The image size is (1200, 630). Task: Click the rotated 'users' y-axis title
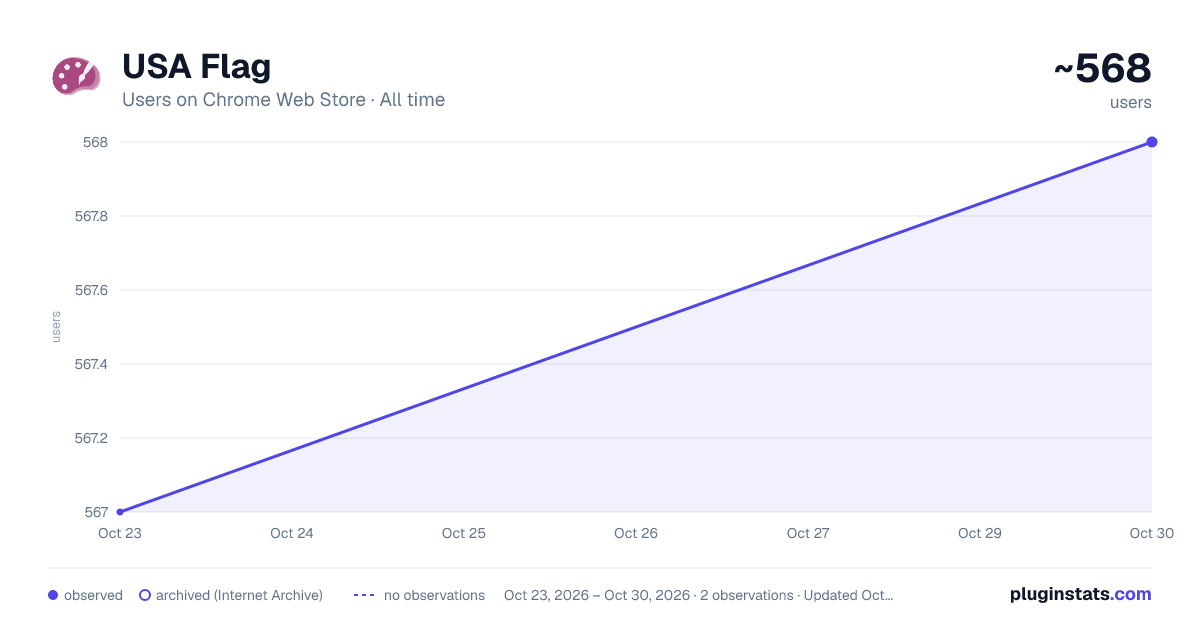click(x=56, y=327)
